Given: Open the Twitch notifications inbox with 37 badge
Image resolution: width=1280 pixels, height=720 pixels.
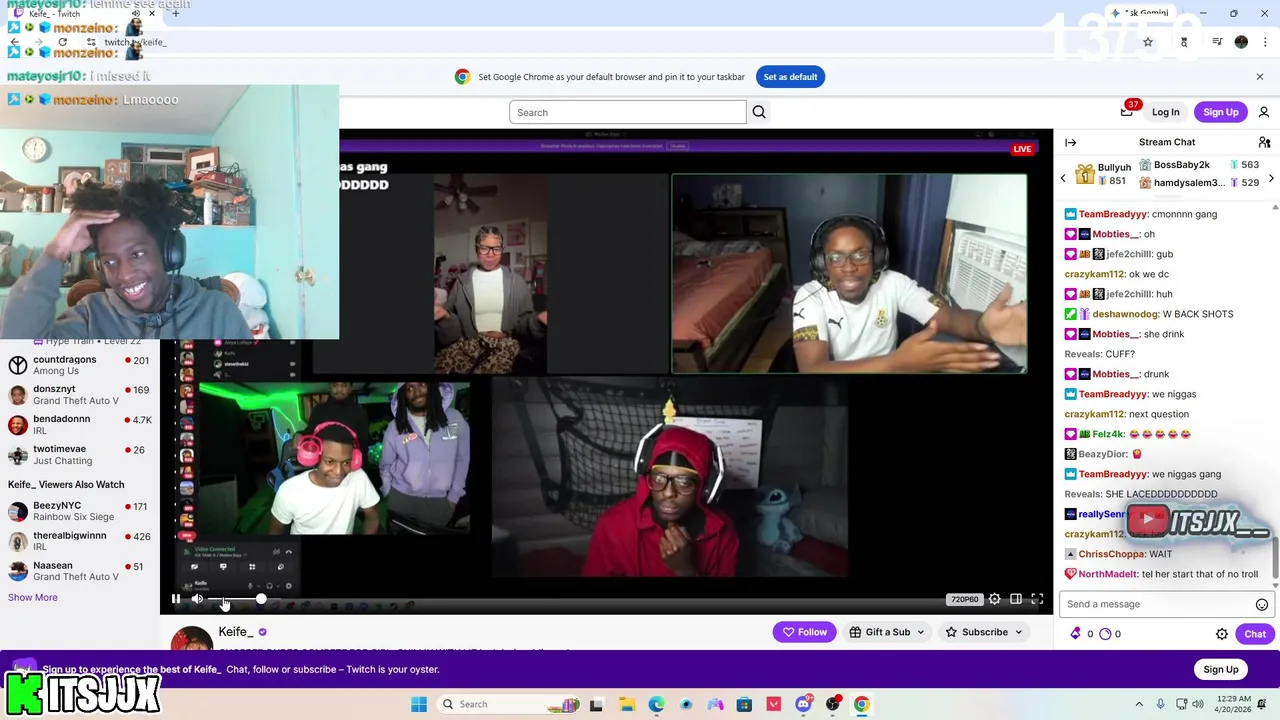Looking at the screenshot, I should click(1127, 112).
